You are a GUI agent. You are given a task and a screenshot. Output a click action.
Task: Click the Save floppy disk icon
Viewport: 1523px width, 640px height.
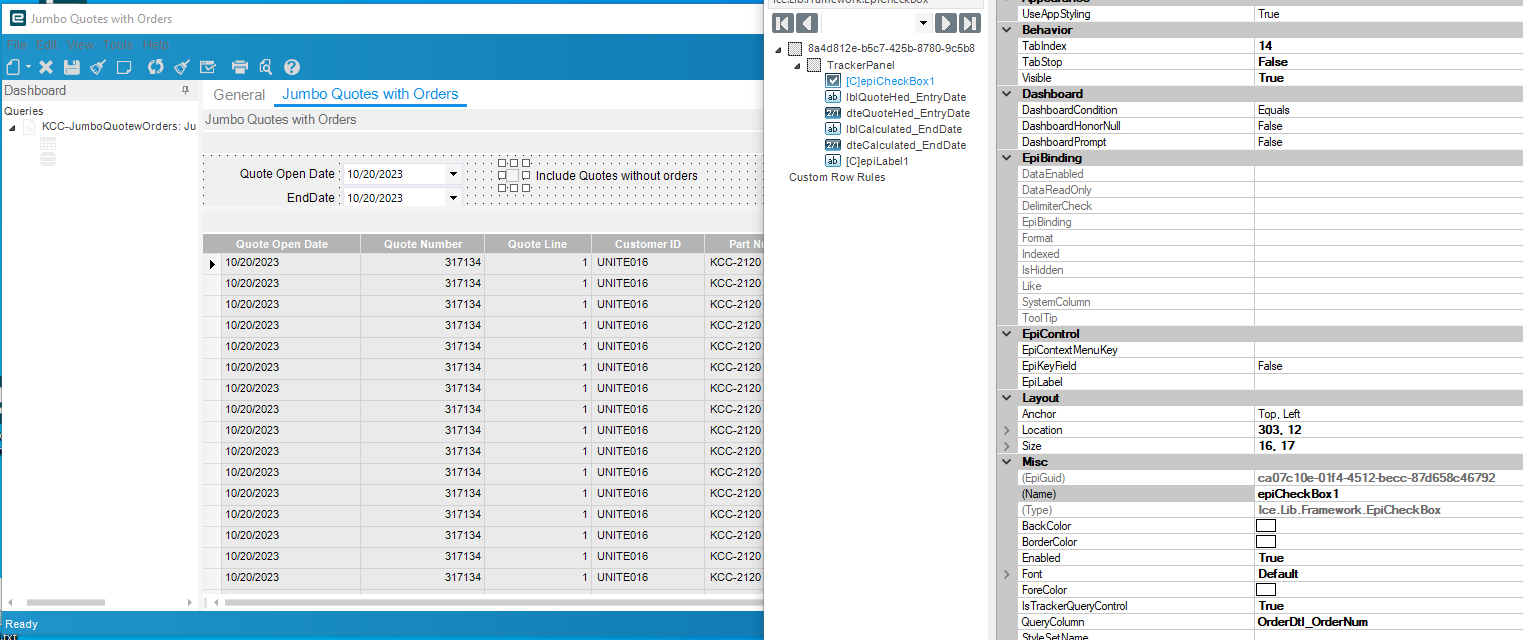coord(72,67)
